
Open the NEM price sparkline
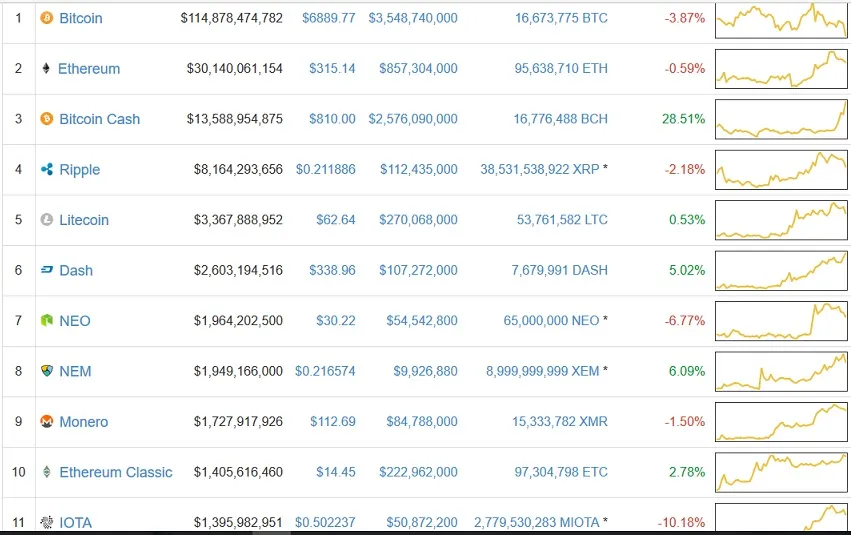point(781,372)
